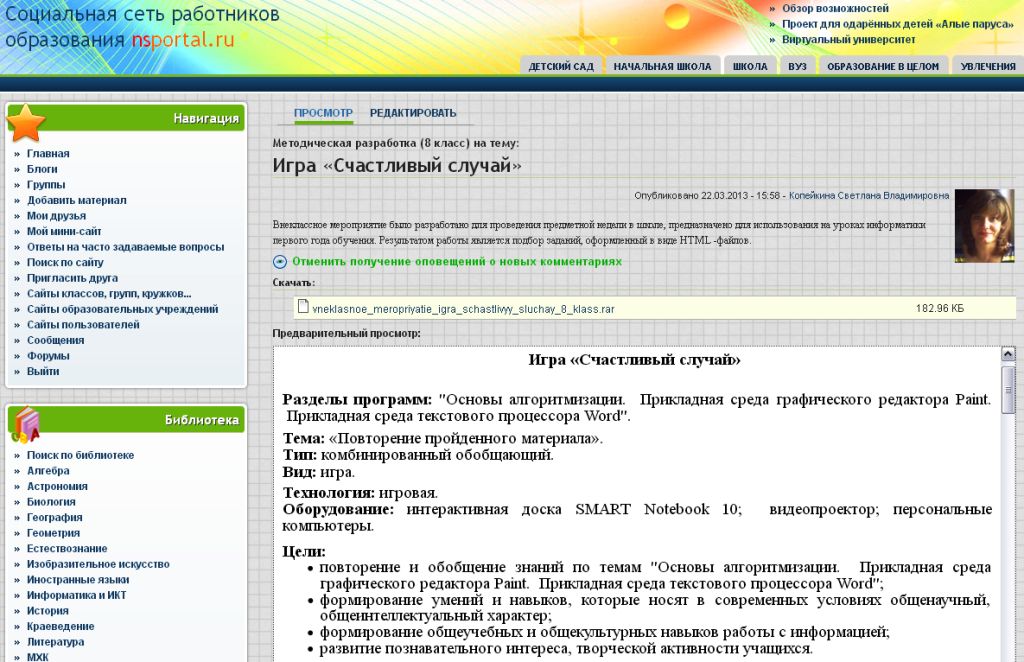Screen dimensions: 1024x662
Task: Open the ДЕТСКИЙ САД section tab
Action: pyautogui.click(x=561, y=66)
